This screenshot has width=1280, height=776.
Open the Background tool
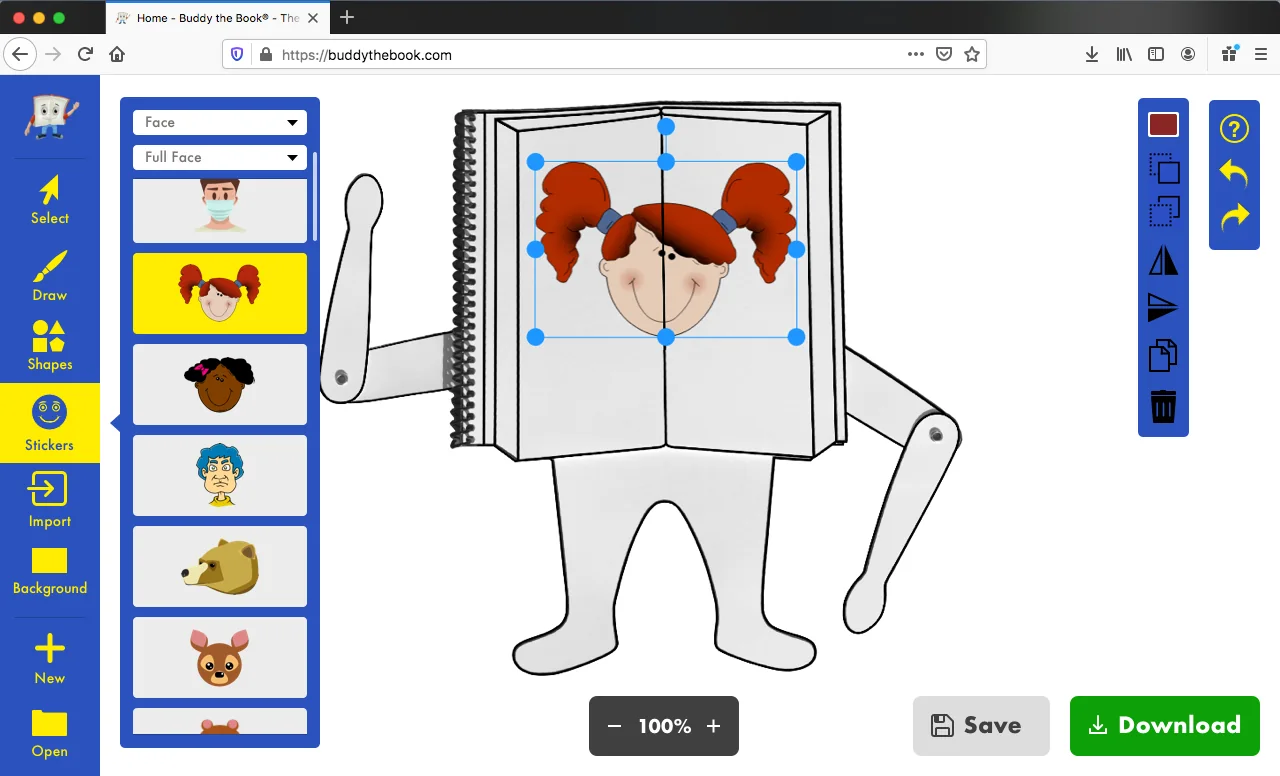click(x=50, y=571)
